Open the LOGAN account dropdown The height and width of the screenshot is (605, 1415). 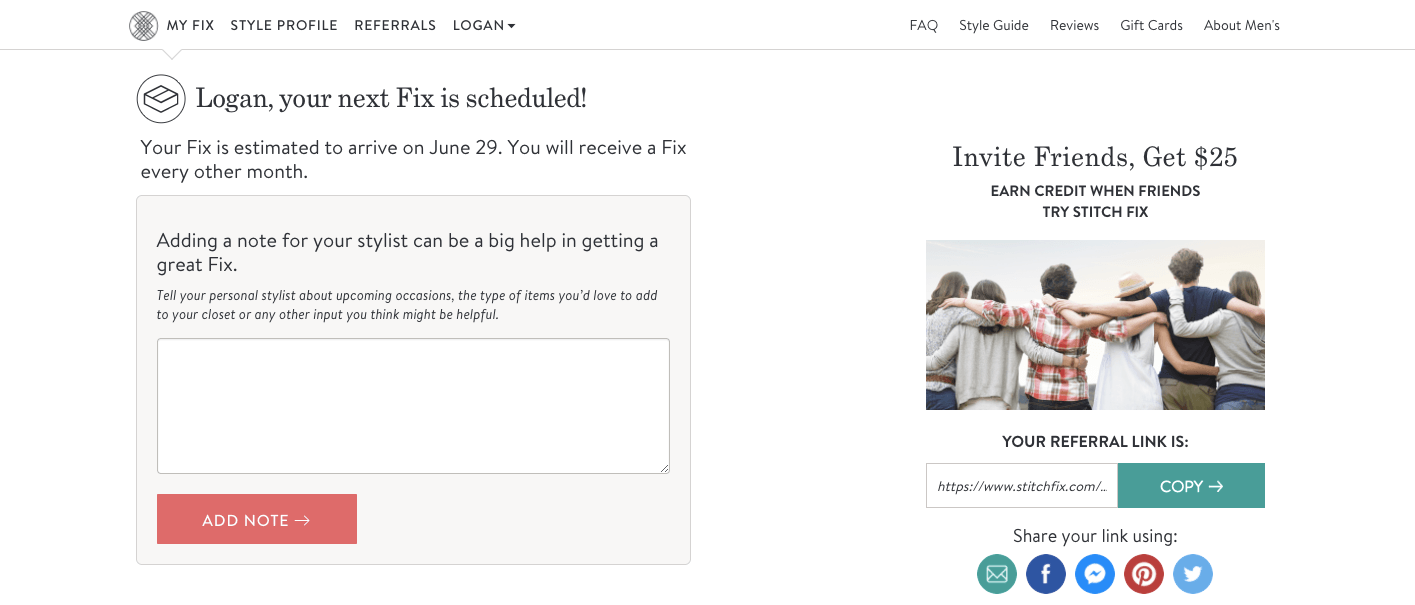click(x=484, y=25)
